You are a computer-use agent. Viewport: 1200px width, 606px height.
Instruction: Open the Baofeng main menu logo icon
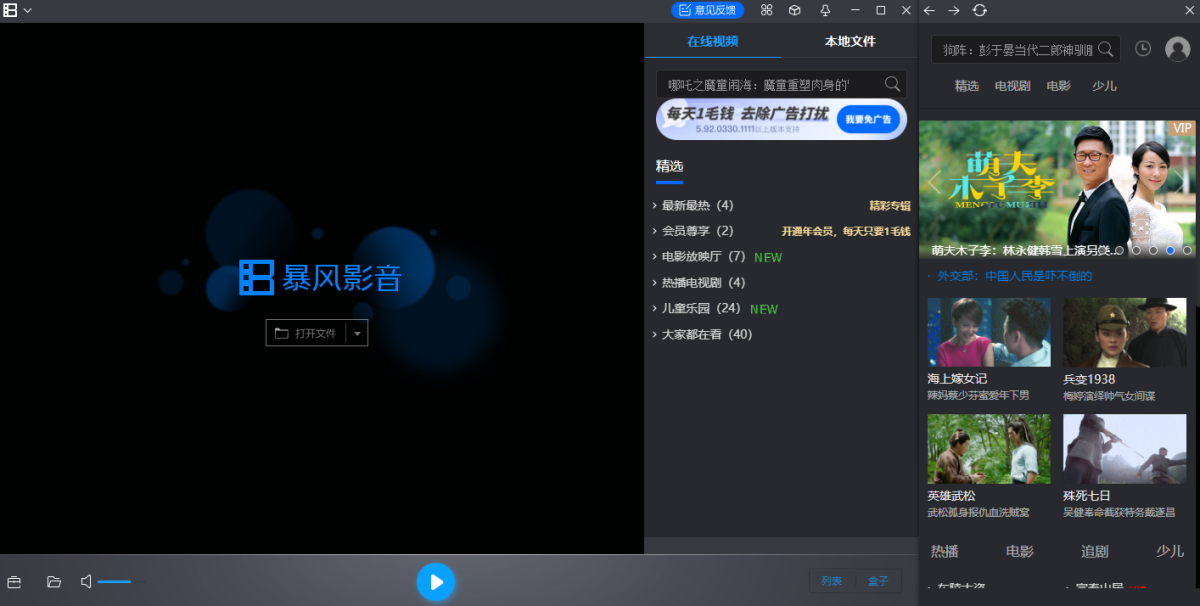pyautogui.click(x=10, y=10)
